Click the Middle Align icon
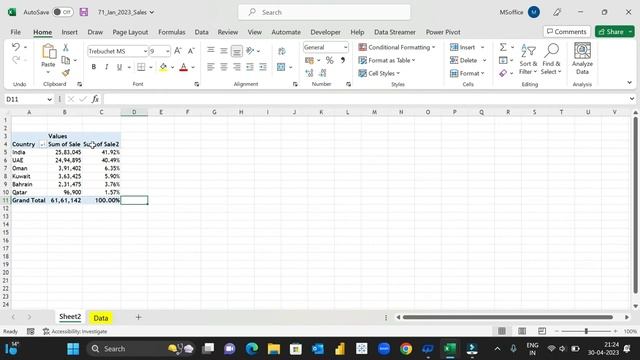The image size is (640, 360). coord(224,51)
